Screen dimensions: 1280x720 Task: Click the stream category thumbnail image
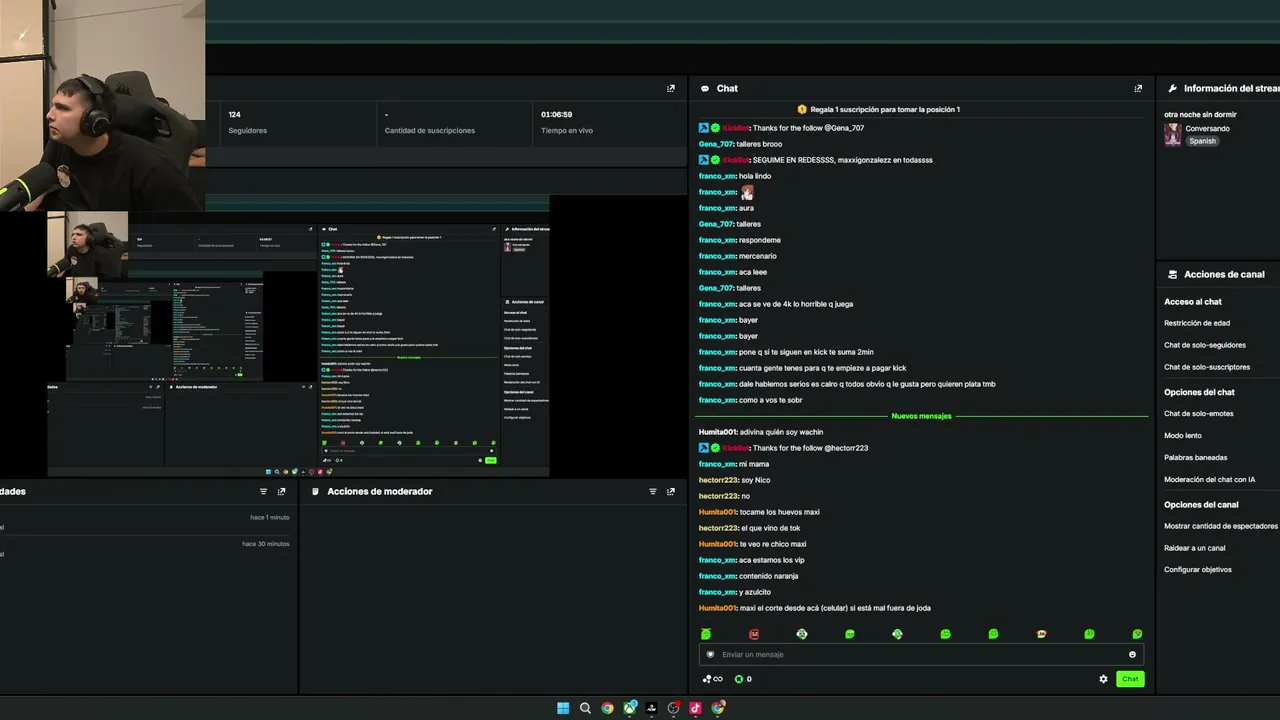click(1172, 134)
